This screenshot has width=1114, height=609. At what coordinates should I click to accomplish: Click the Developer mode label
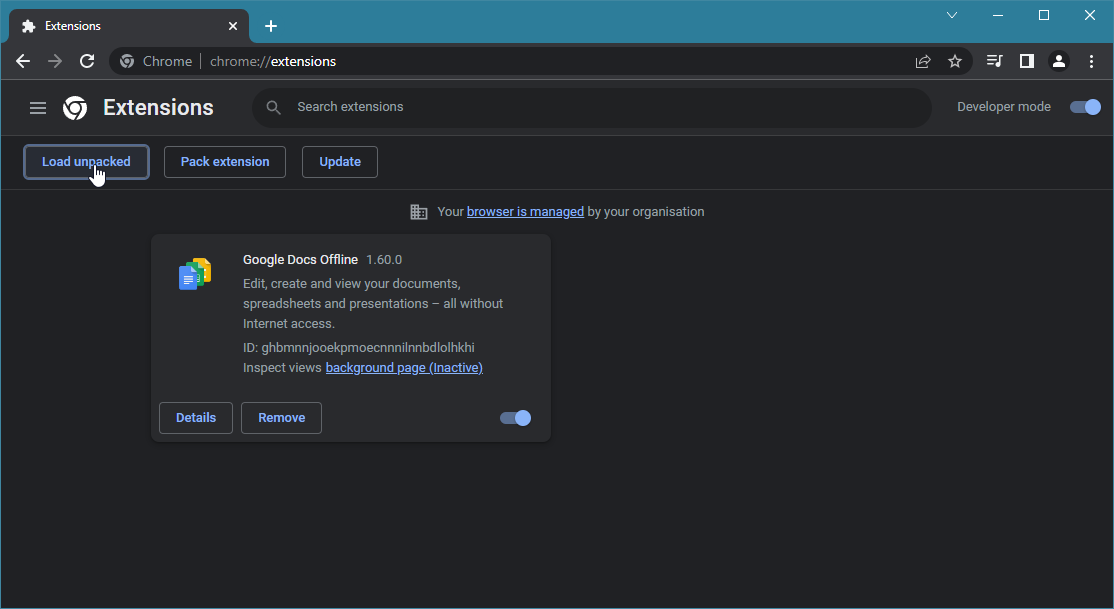(1004, 107)
